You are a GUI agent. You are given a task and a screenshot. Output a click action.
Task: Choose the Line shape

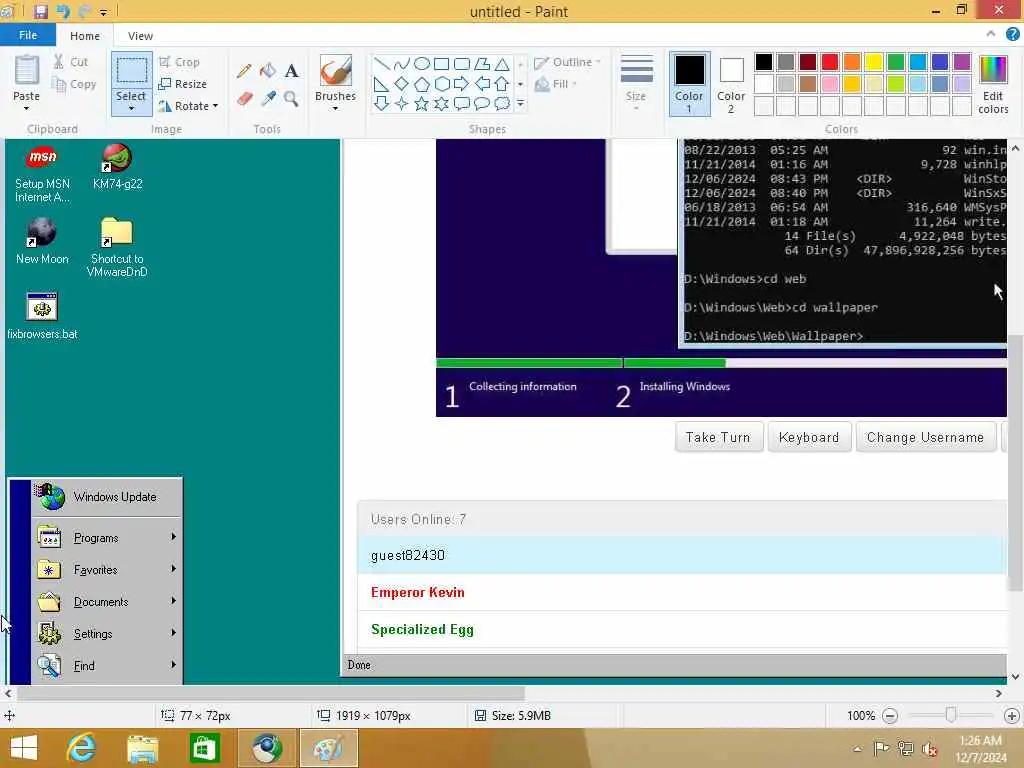pos(382,63)
